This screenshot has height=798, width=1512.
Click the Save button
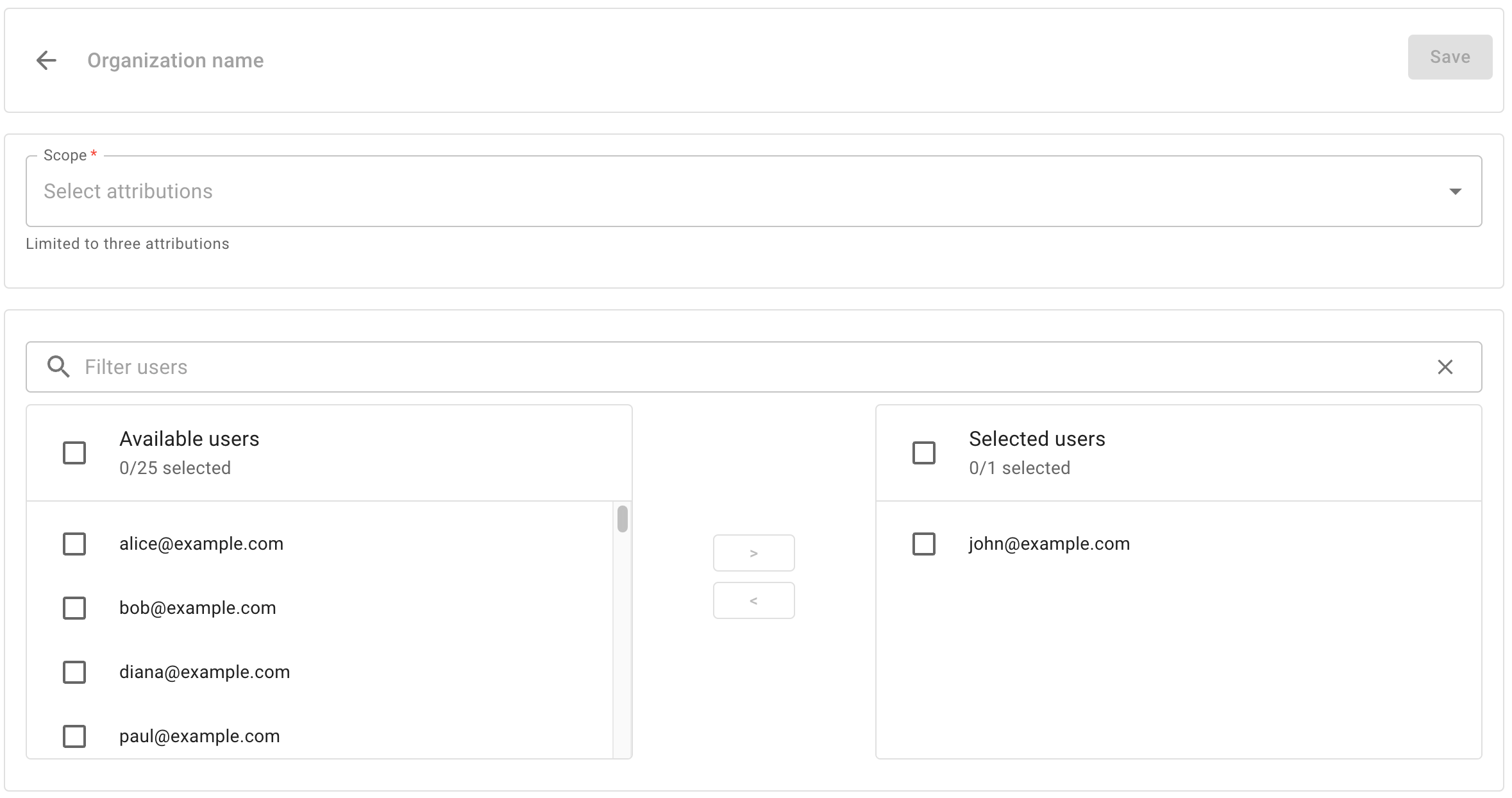coord(1449,56)
